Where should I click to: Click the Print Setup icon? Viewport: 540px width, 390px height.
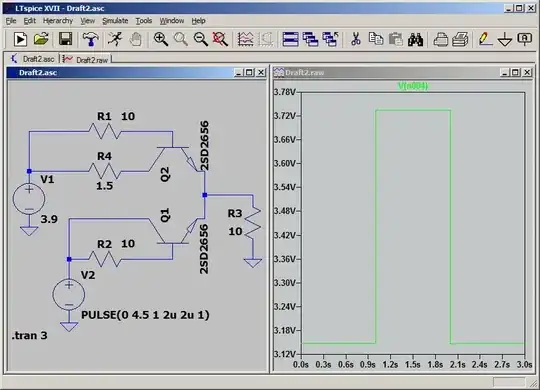click(x=440, y=40)
